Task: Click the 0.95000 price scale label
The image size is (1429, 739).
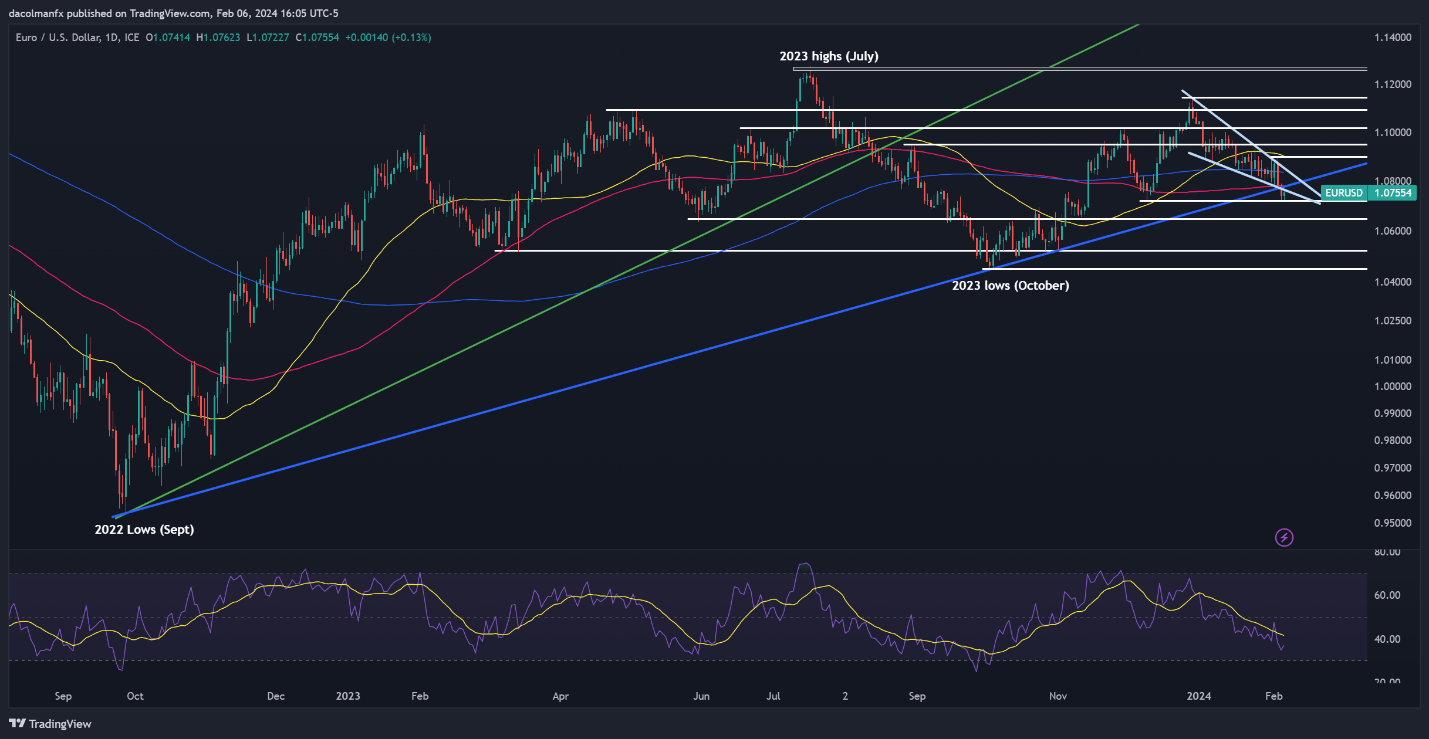Action: 1393,523
